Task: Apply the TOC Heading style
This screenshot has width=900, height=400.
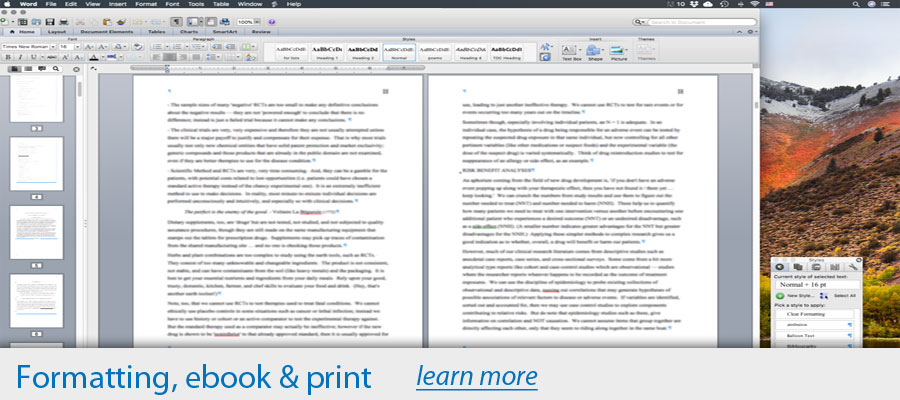Action: tap(506, 51)
